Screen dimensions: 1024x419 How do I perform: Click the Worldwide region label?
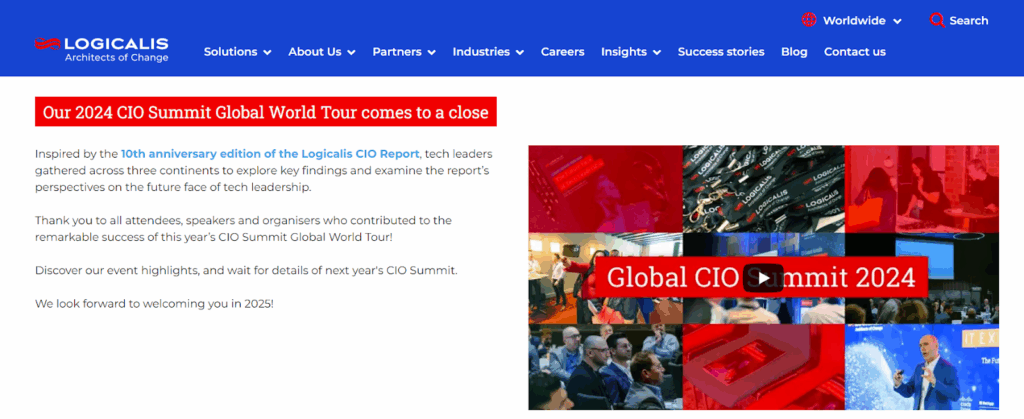point(854,21)
